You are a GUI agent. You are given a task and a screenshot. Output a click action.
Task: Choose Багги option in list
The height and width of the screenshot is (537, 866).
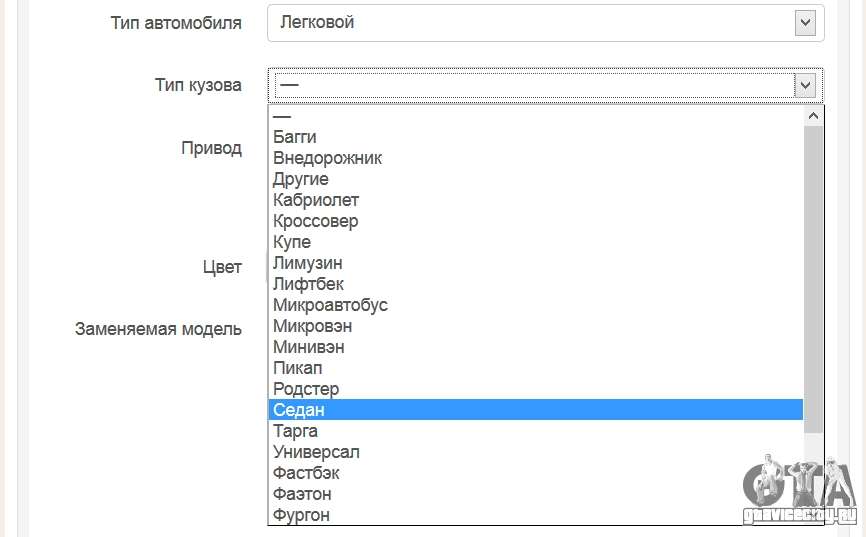tap(535, 137)
